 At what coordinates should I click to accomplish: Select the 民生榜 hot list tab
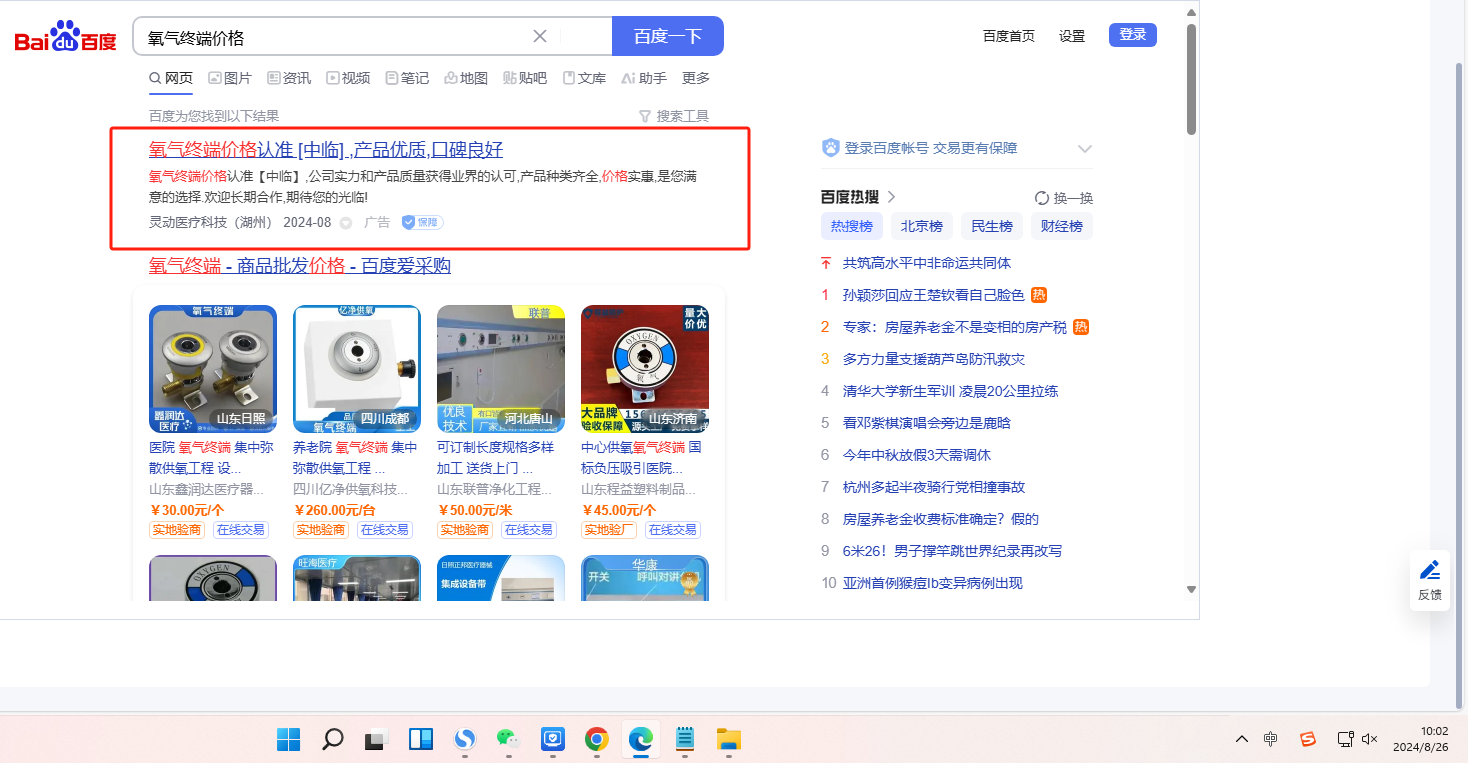point(992,226)
